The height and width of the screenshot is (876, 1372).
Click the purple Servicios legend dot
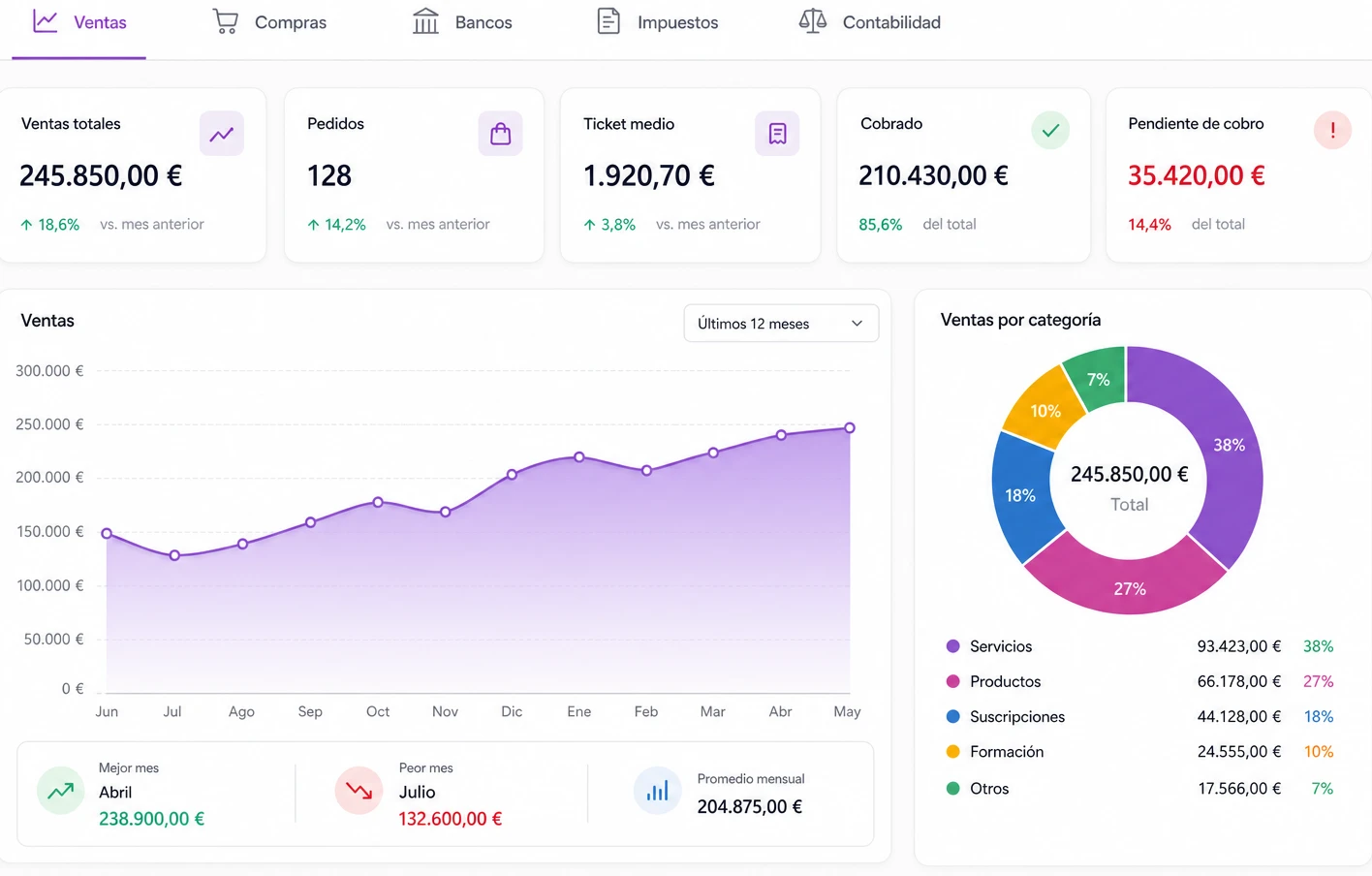(x=952, y=646)
